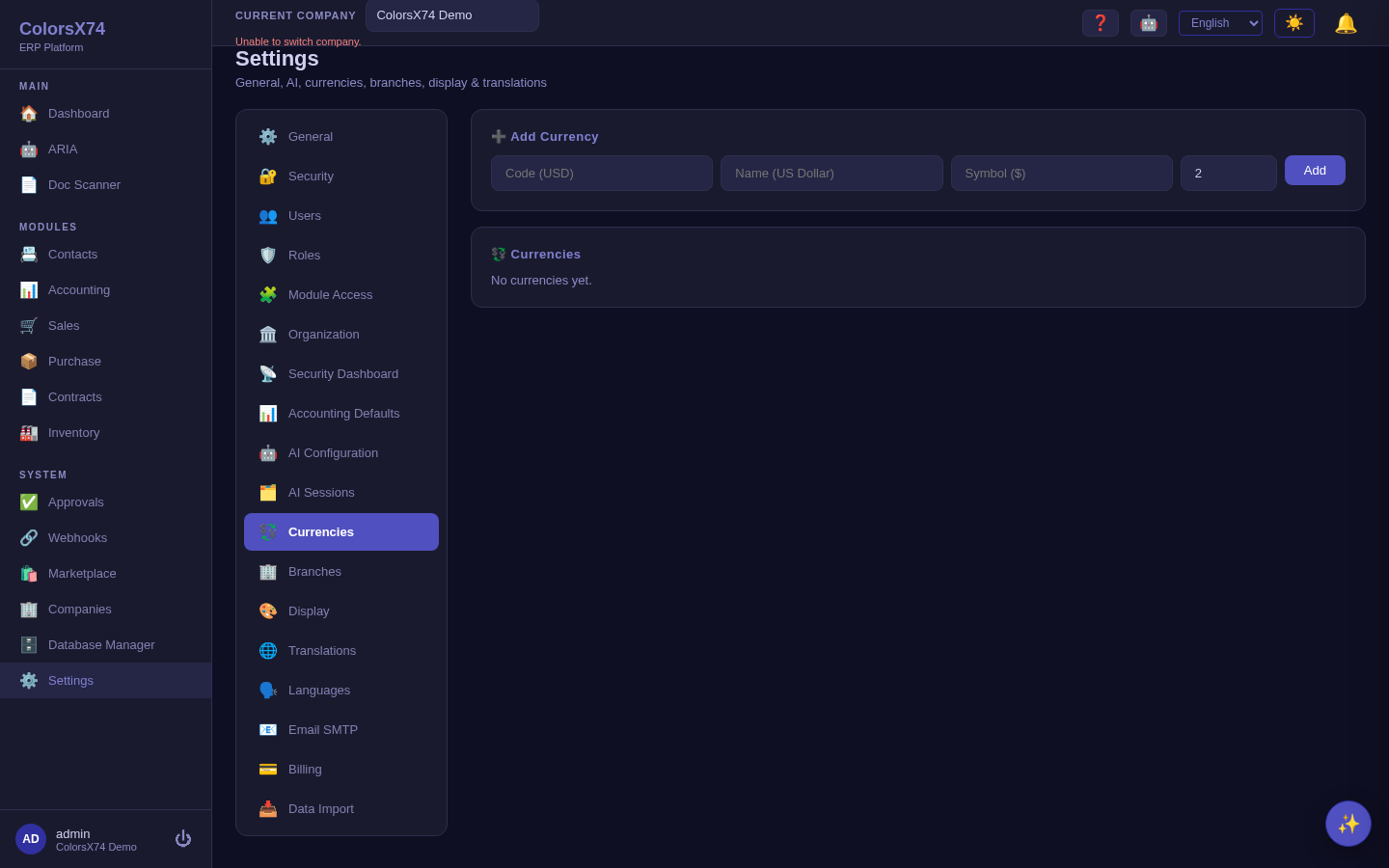
Task: Open the Current Company selector
Action: tap(452, 15)
